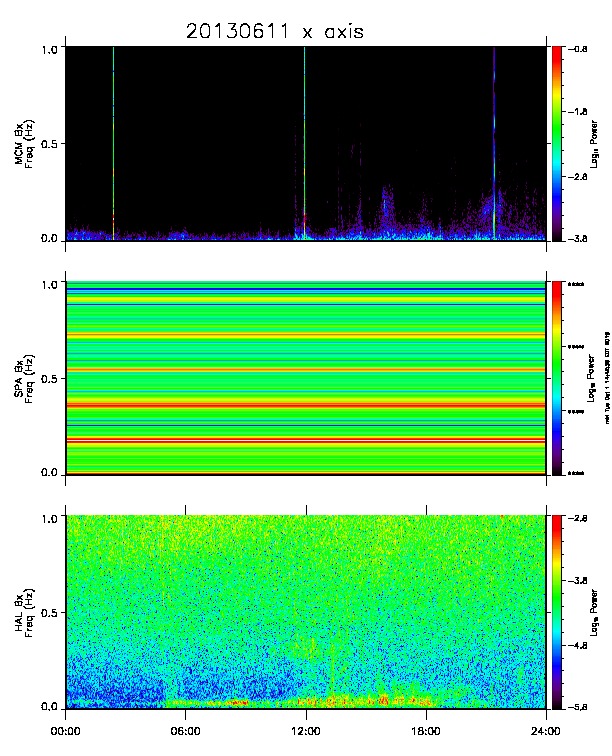Click the "Log Power" label beside MCM color bar
The image size is (612, 756).
(594, 144)
